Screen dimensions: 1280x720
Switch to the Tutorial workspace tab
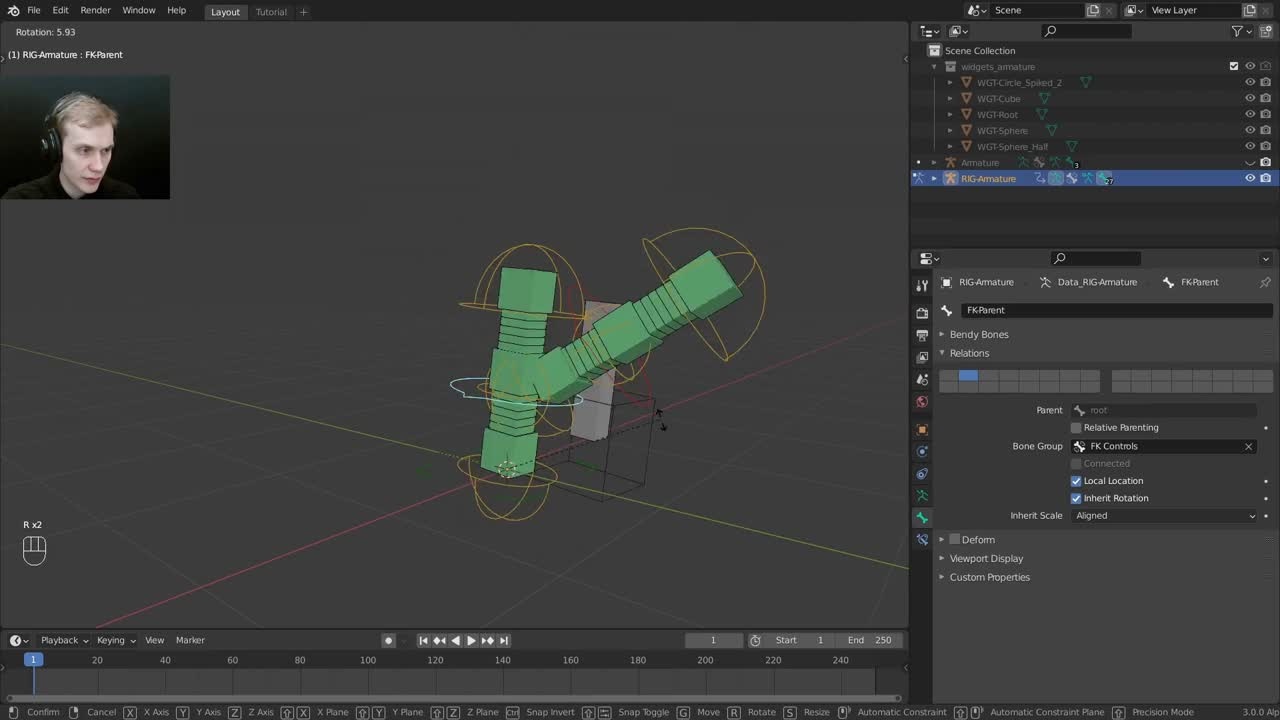270,11
